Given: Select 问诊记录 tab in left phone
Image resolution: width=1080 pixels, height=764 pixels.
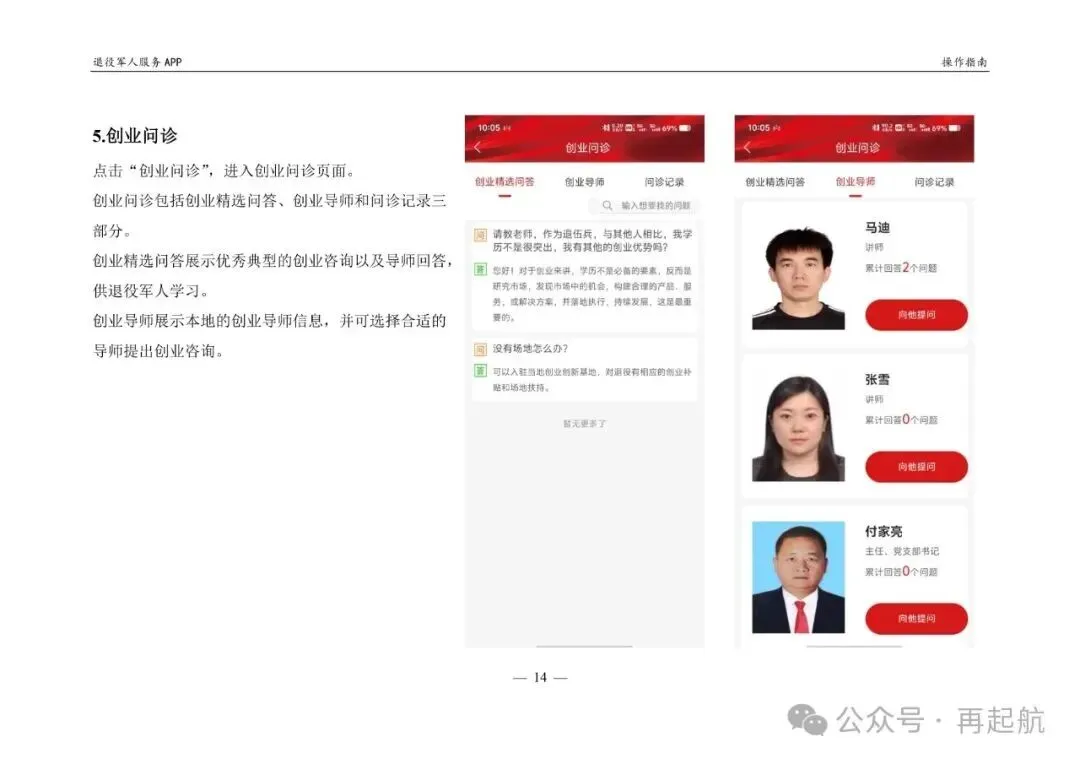Looking at the screenshot, I should click(x=664, y=182).
